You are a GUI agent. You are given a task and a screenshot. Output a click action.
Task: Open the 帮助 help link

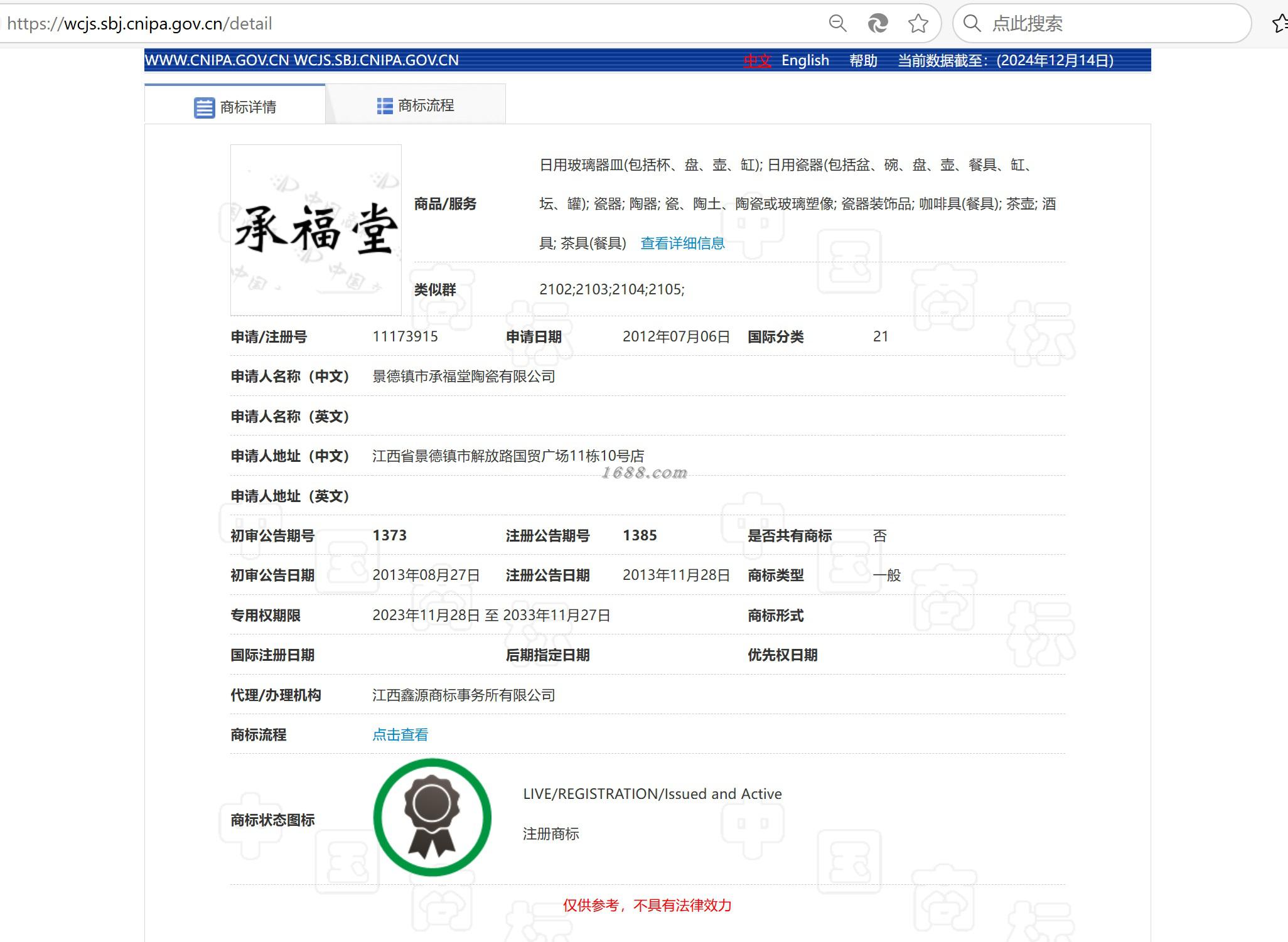pyautogui.click(x=863, y=60)
